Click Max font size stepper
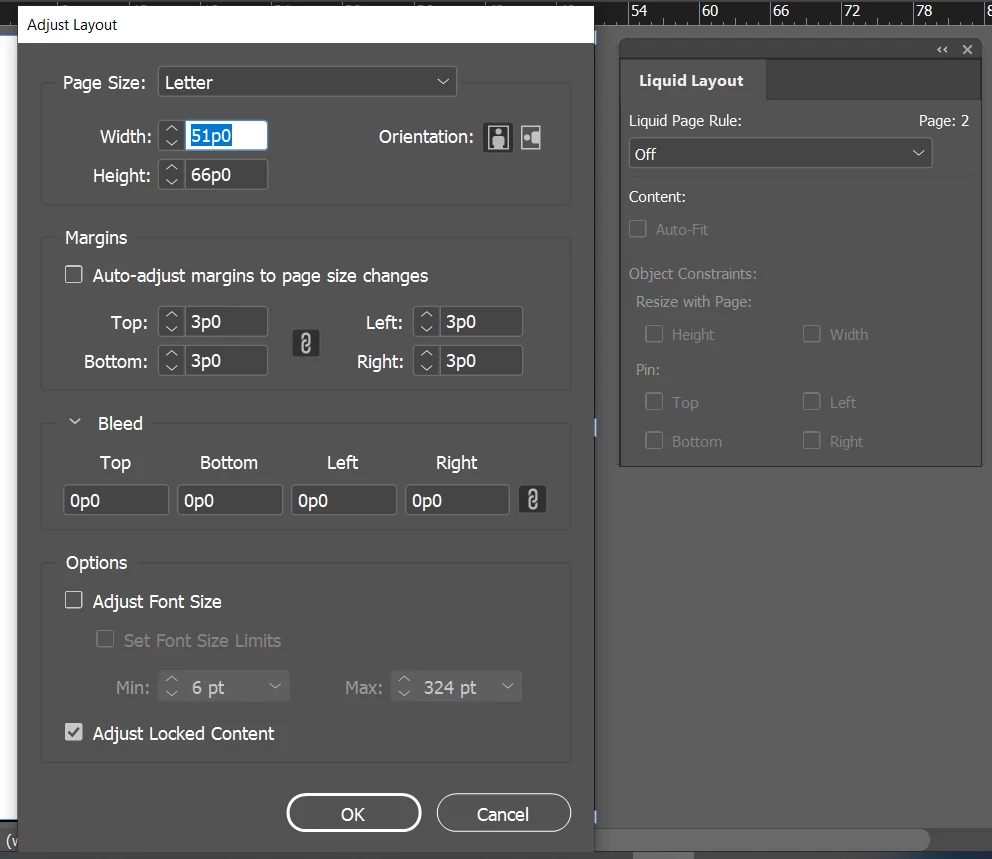 (404, 686)
